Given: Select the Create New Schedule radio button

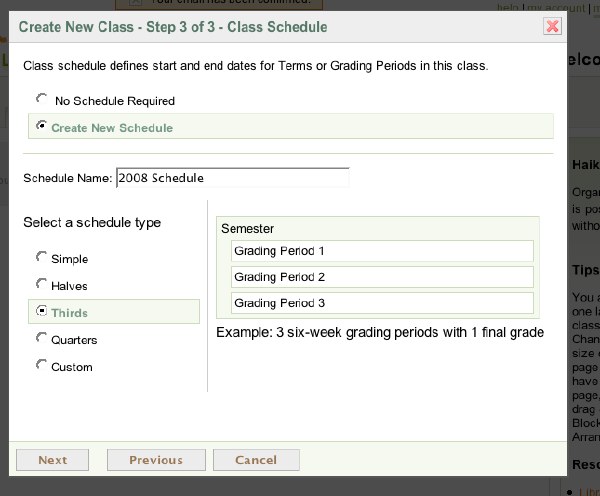Looking at the screenshot, I should pyautogui.click(x=41, y=126).
